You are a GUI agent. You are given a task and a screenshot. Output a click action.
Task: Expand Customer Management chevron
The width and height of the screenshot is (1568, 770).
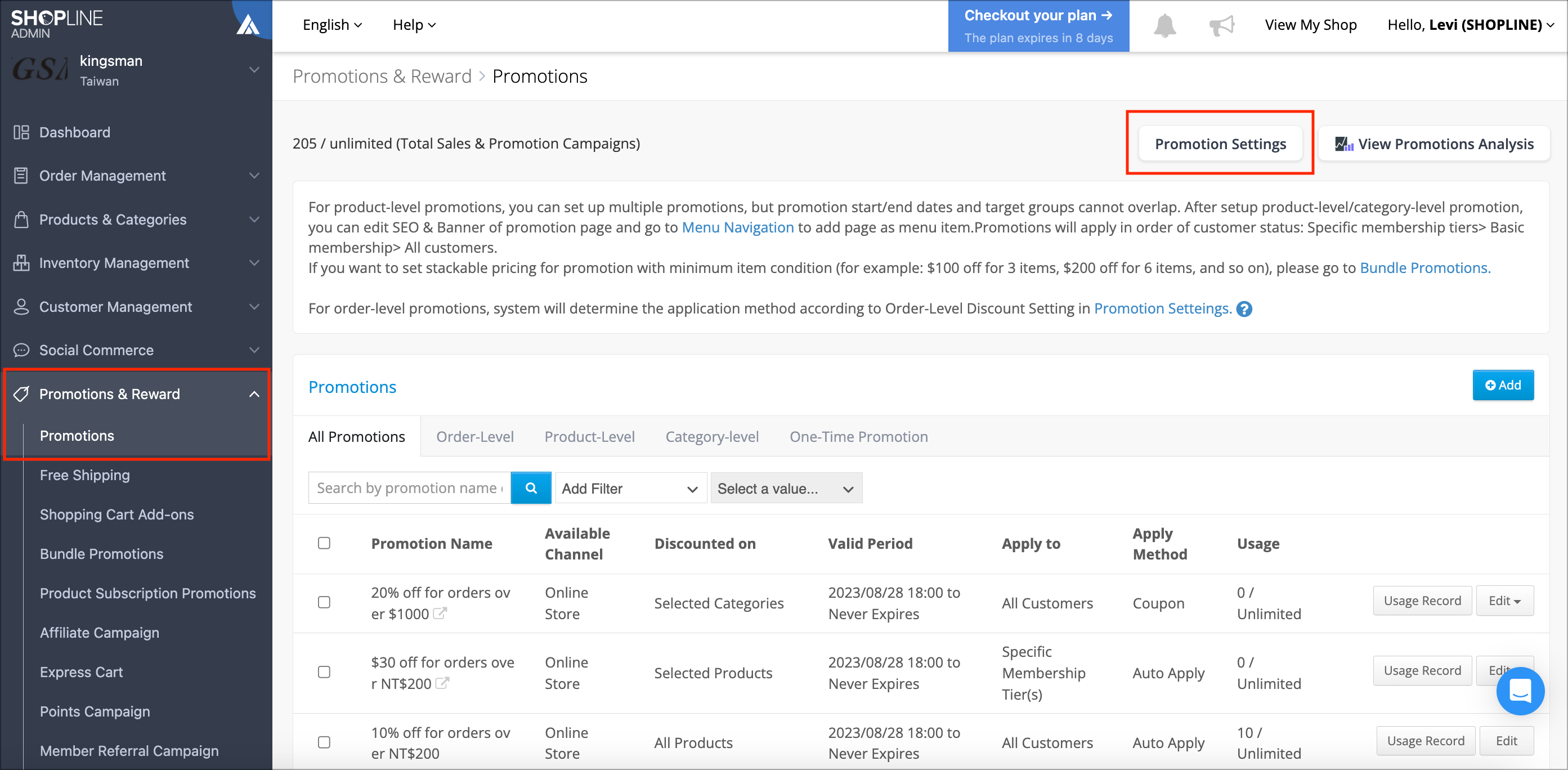[254, 307]
